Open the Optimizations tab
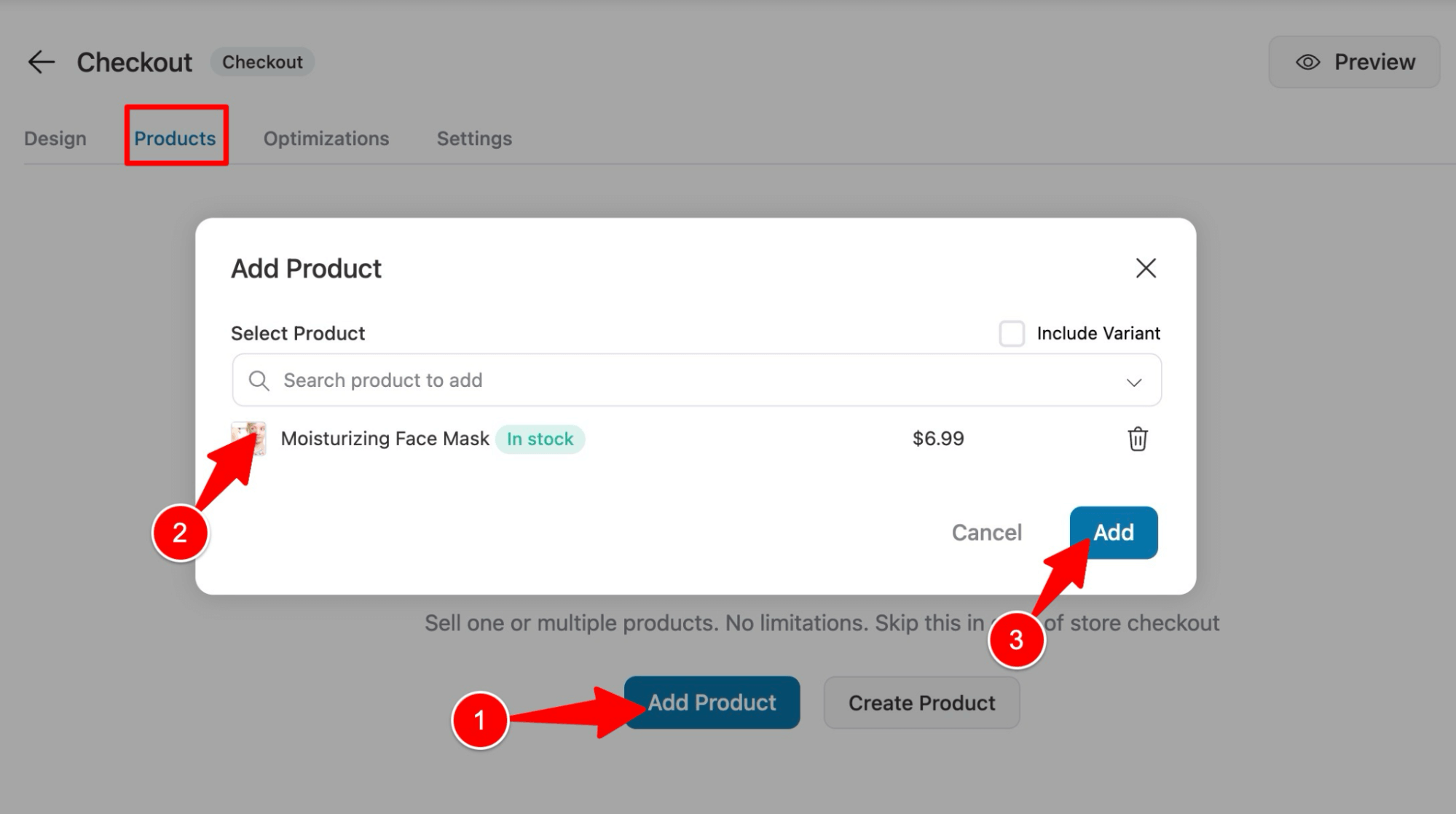The height and width of the screenshot is (814, 1456). (x=326, y=138)
